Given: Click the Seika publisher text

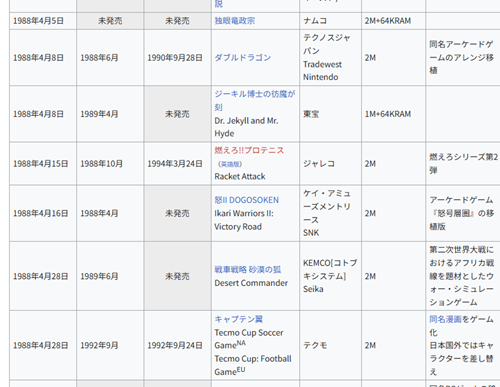Looking at the screenshot, I should [313, 289].
